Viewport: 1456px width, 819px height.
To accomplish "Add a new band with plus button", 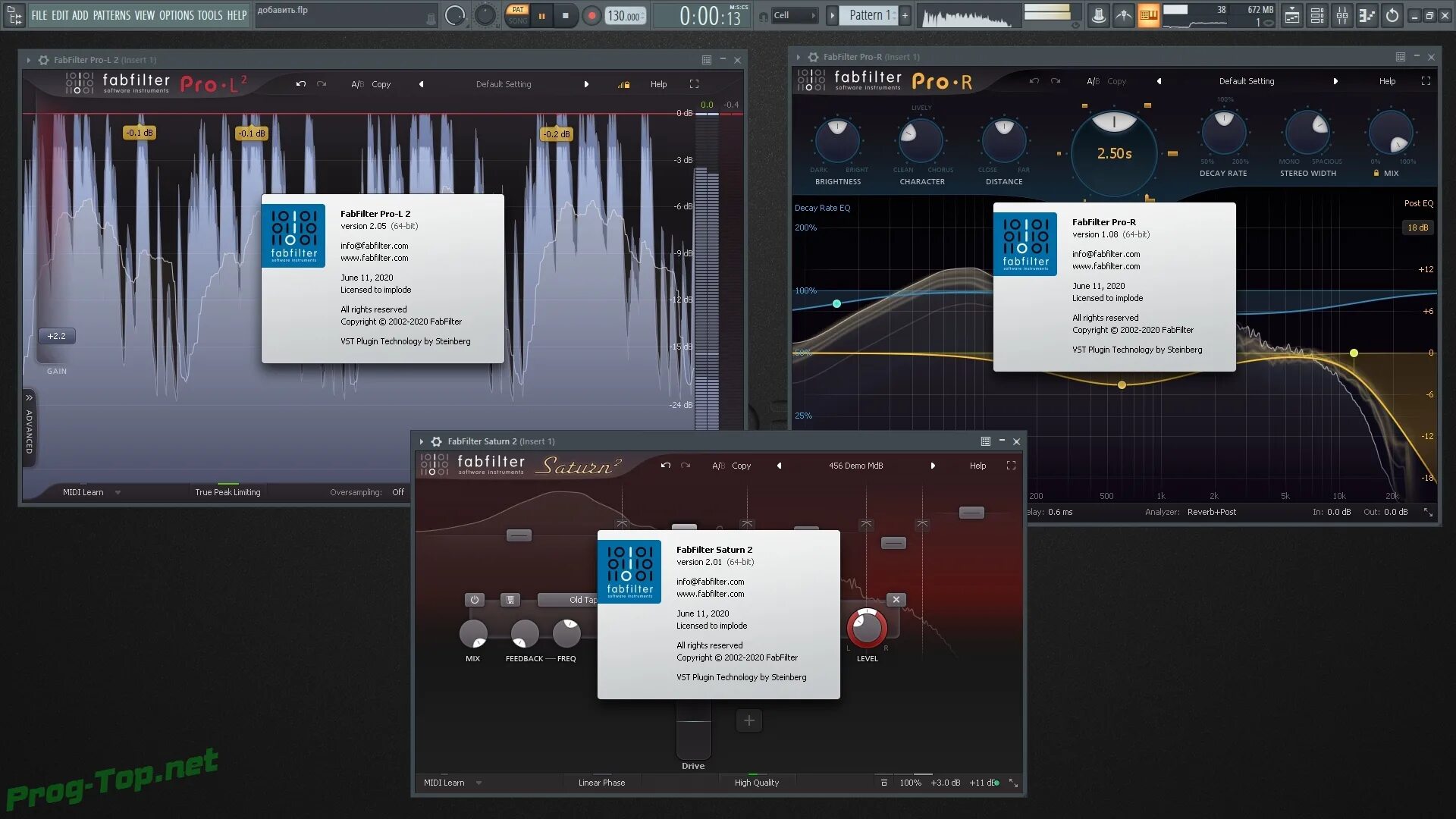I will (x=748, y=720).
